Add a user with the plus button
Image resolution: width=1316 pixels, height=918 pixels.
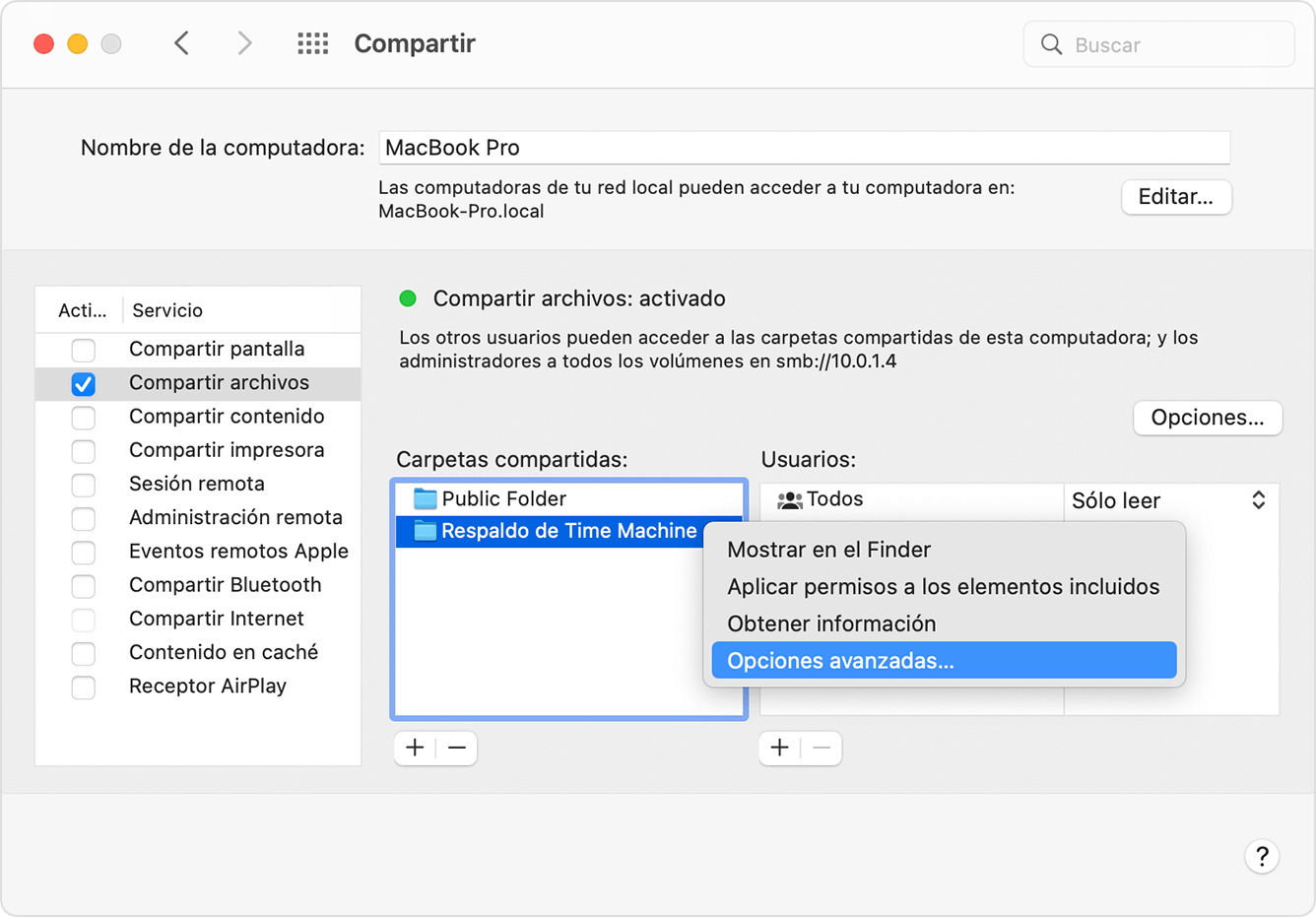(779, 748)
